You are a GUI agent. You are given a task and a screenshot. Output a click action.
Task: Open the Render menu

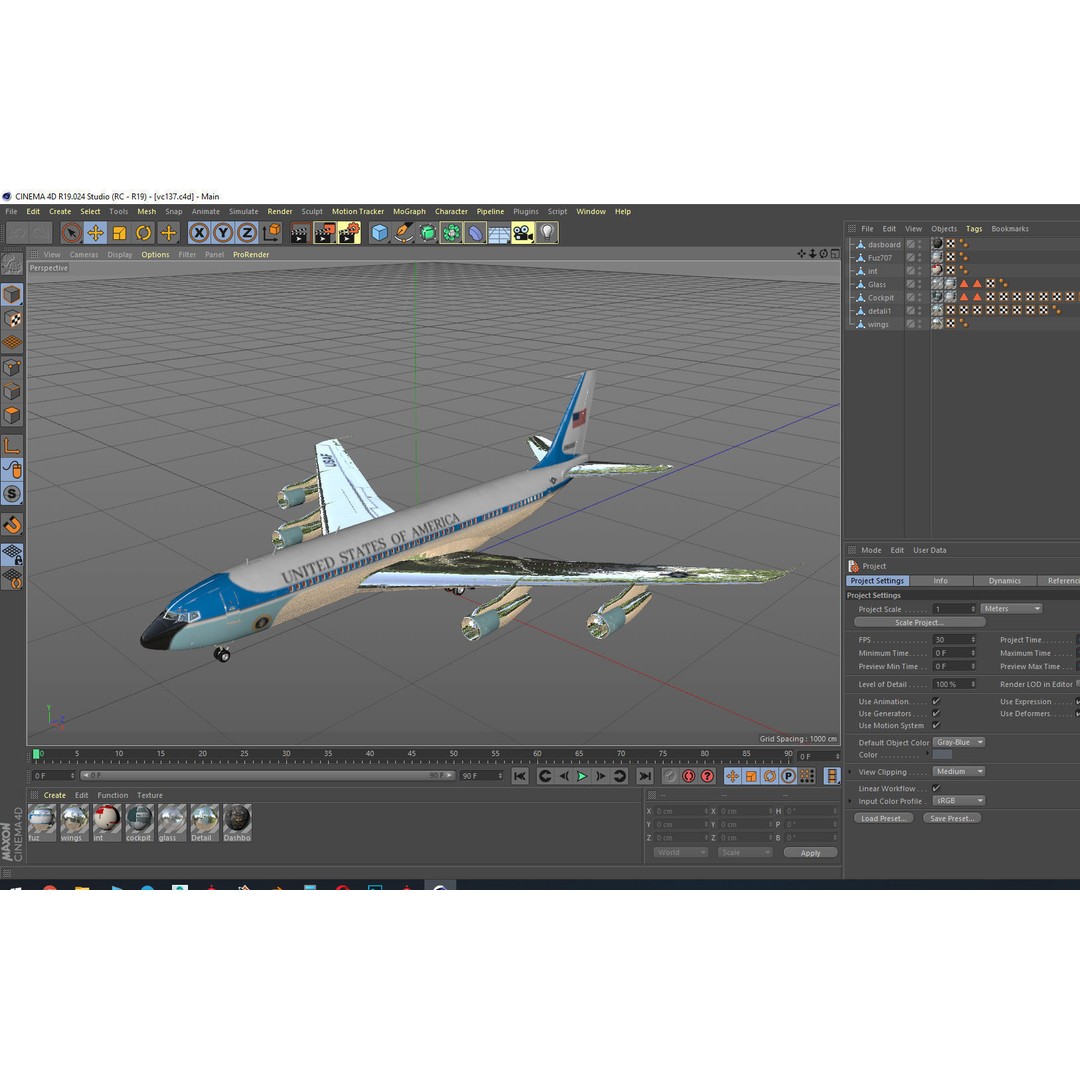pyautogui.click(x=280, y=211)
